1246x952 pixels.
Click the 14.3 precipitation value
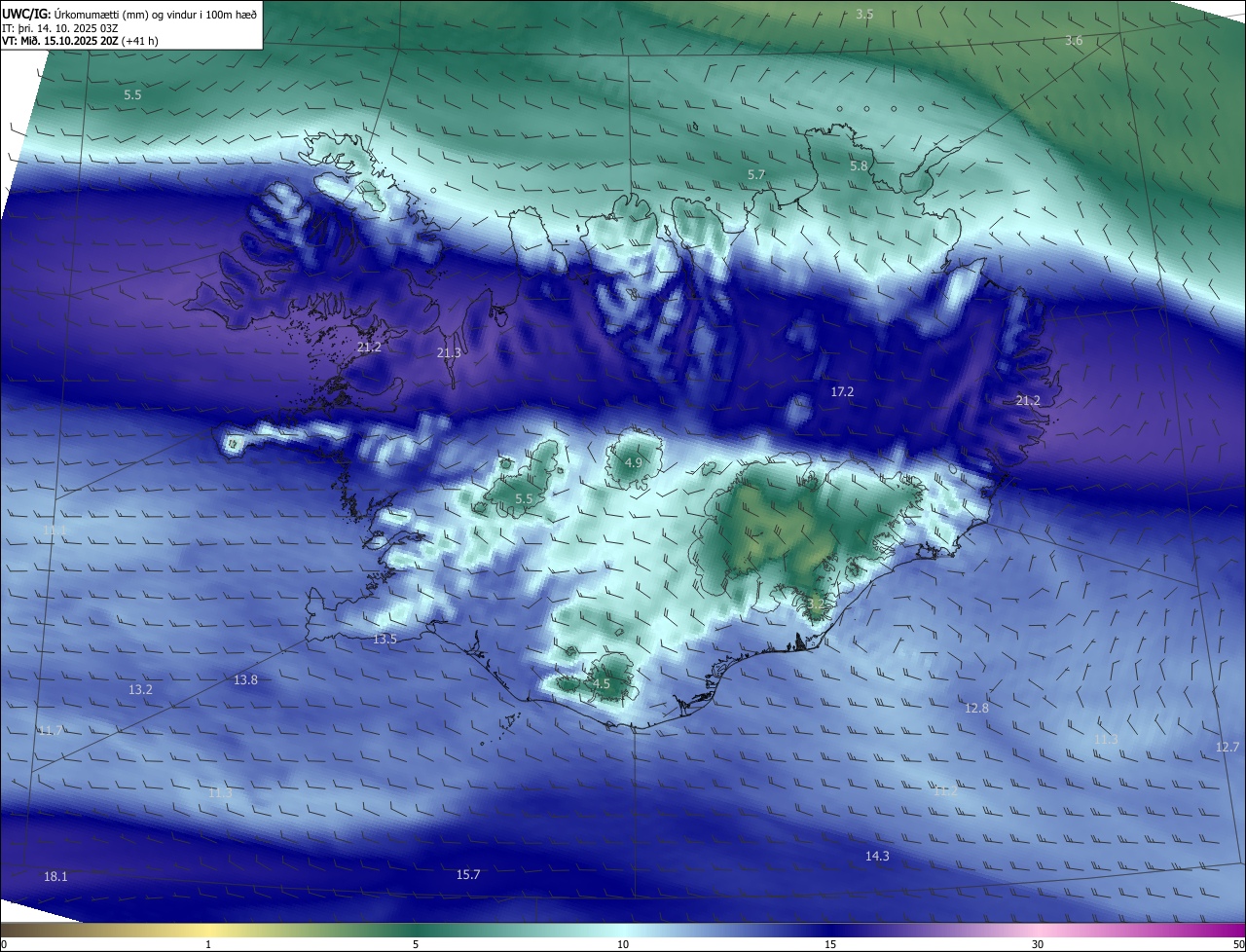877,856
